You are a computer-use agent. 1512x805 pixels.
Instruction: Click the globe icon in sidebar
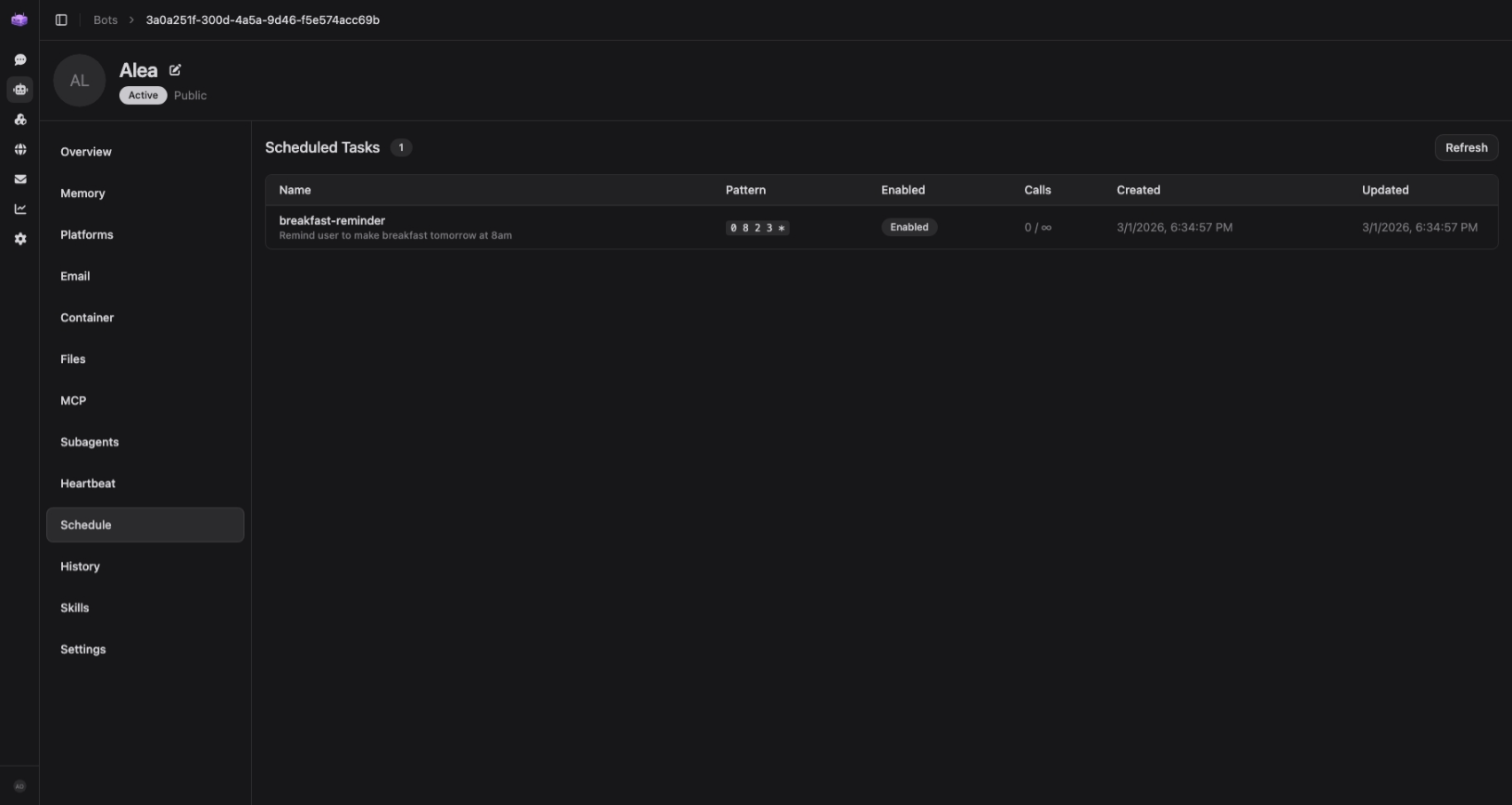[x=20, y=149]
